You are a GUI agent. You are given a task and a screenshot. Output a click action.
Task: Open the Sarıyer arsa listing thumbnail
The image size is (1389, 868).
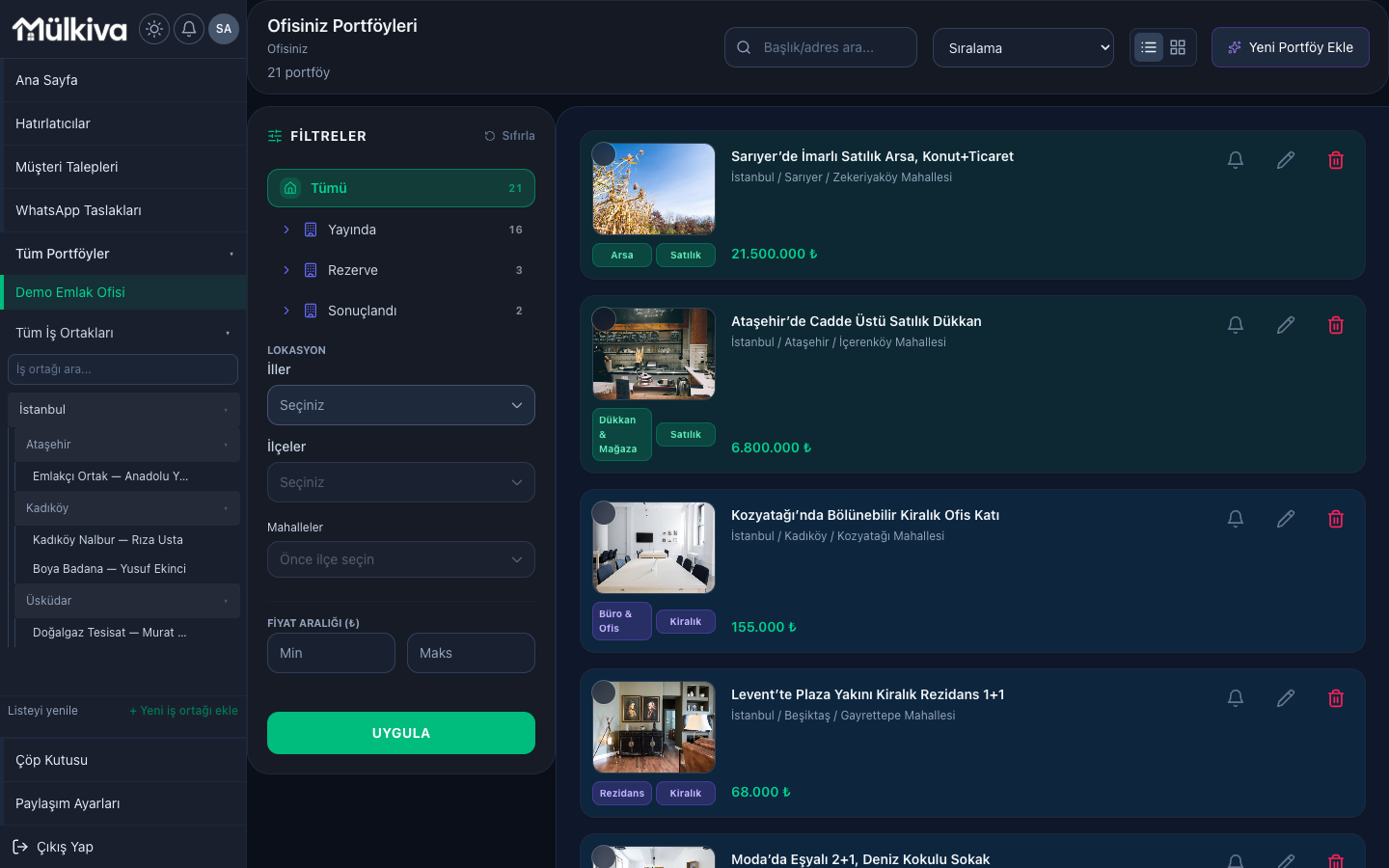654,189
